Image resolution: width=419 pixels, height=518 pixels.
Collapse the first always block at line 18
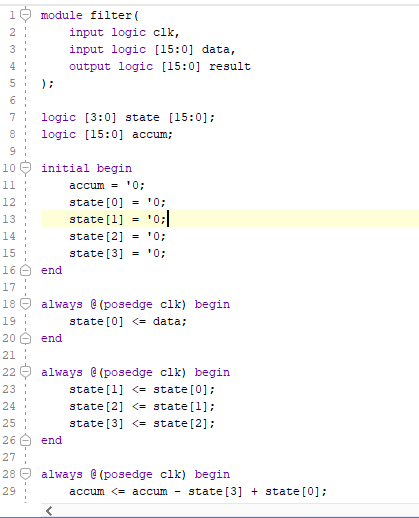click(25, 304)
